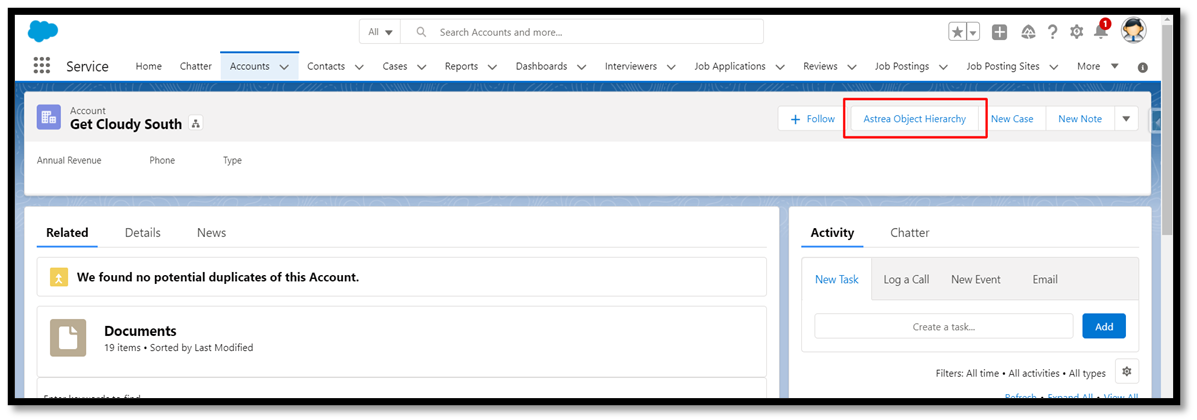Viewport: 1197px width, 420px height.
Task: Open the Job Postings tab
Action: click(x=902, y=66)
